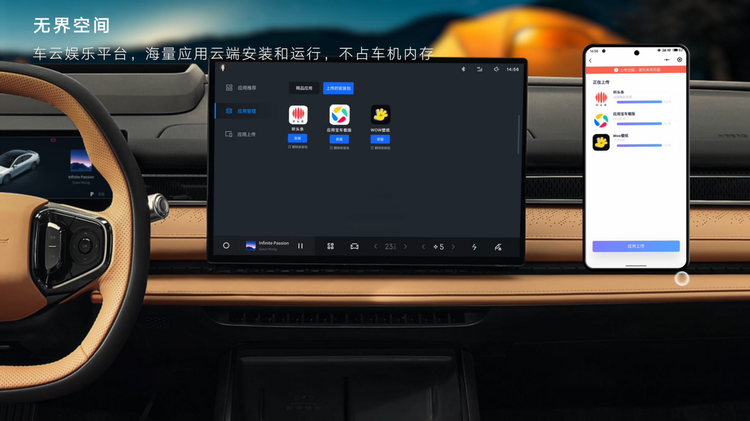Open 应用推荐 in the car screen sidebar
Screen dimensions: 750x421
[244, 88]
